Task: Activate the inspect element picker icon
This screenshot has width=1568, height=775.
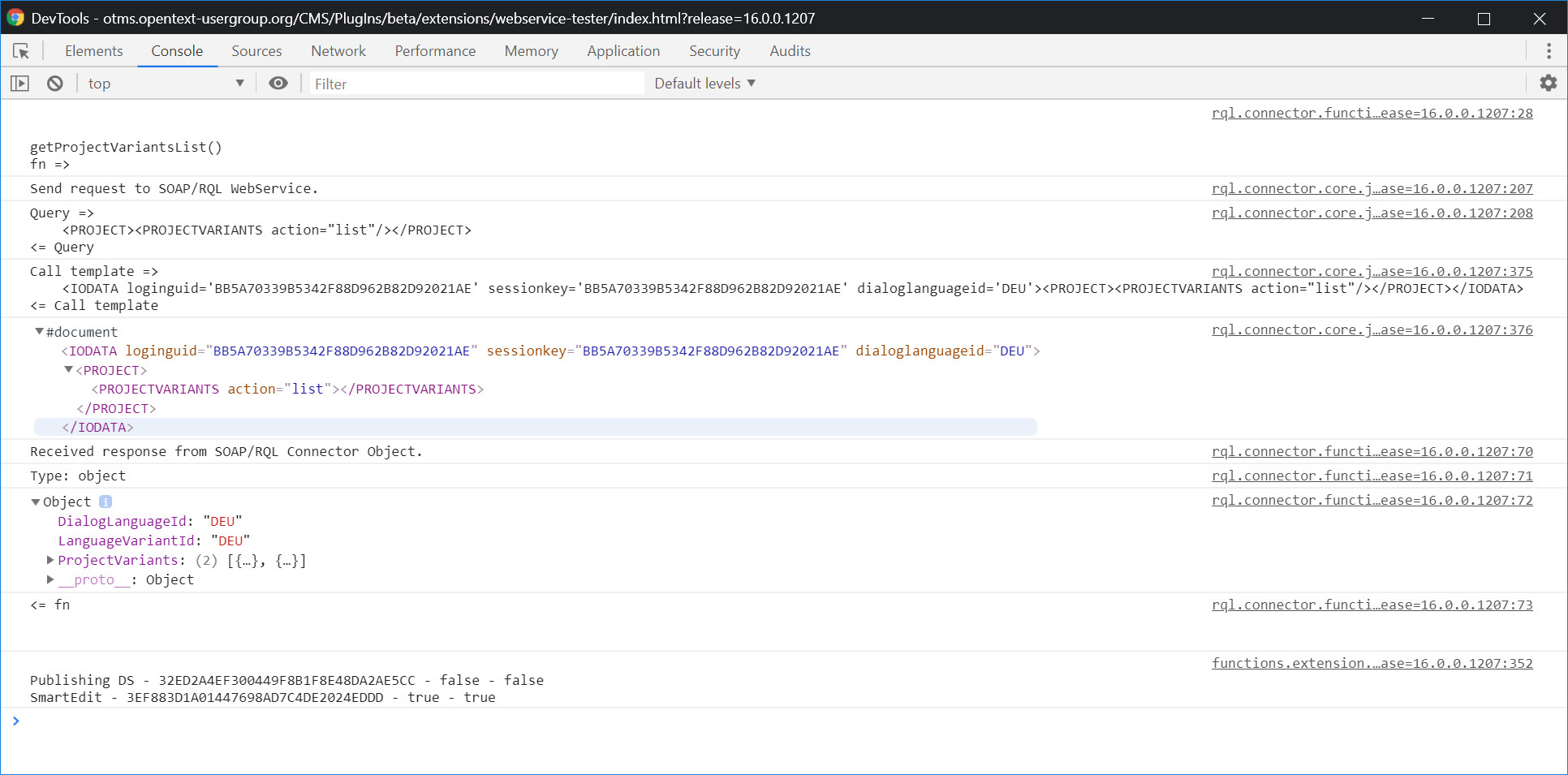Action: [x=21, y=51]
